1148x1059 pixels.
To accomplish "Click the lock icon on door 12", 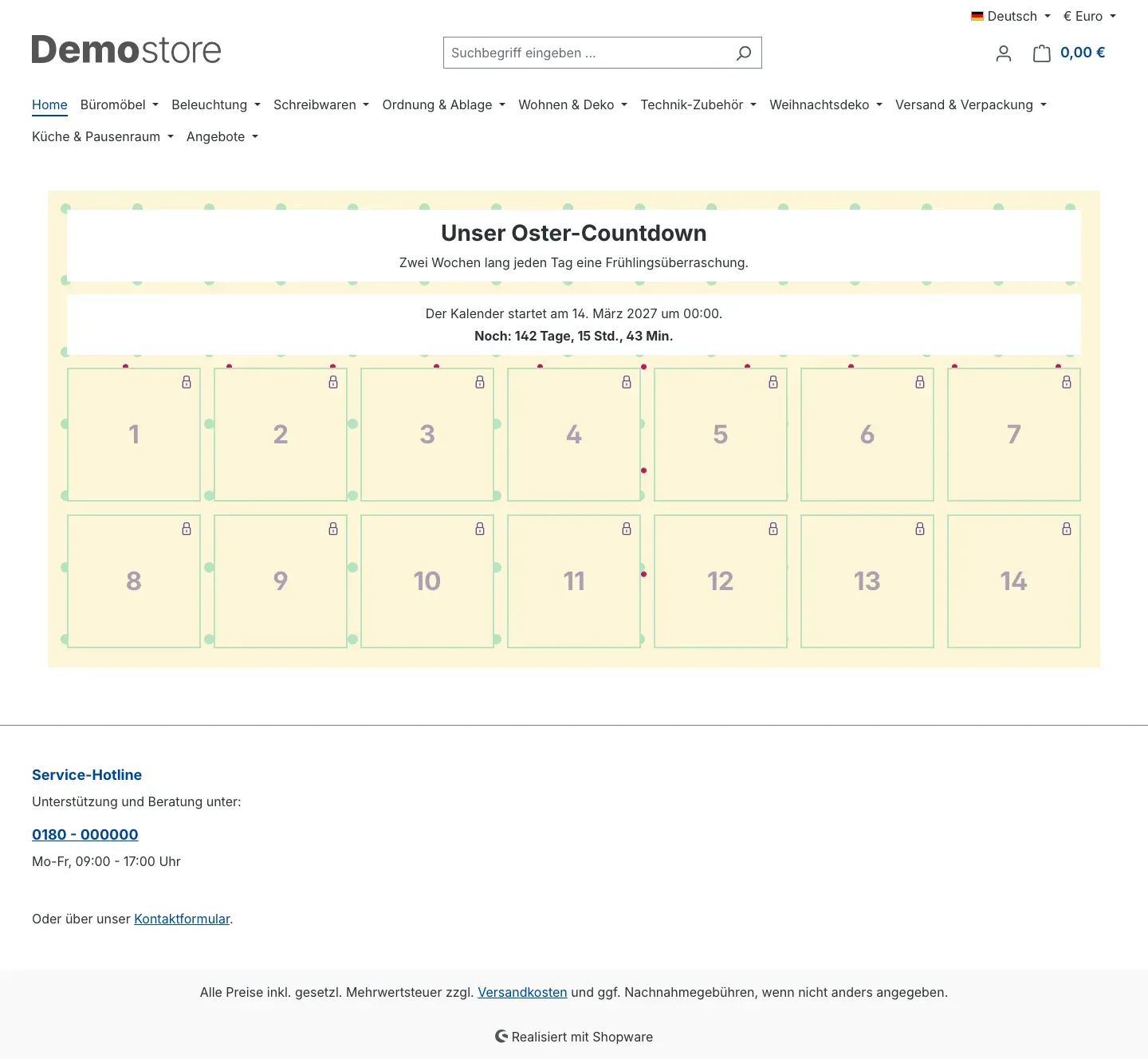I will click(773, 529).
